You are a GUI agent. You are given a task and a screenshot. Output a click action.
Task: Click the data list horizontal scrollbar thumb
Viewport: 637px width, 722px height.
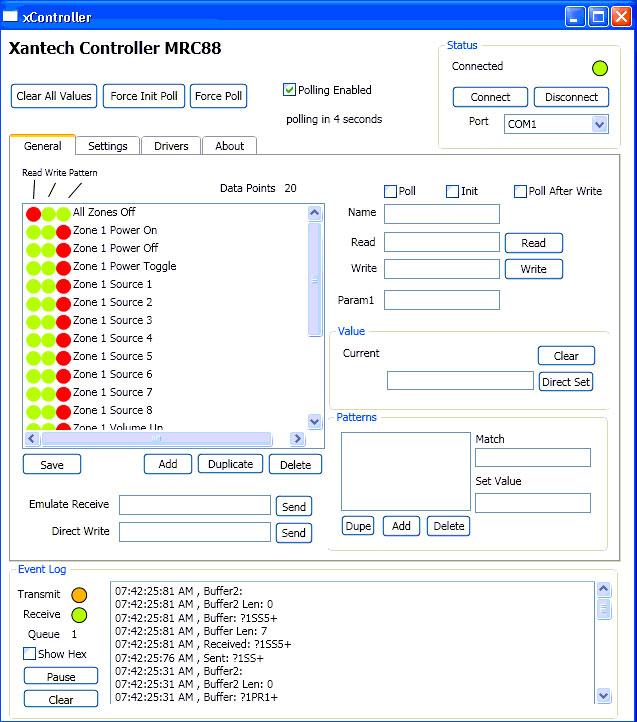click(x=156, y=438)
